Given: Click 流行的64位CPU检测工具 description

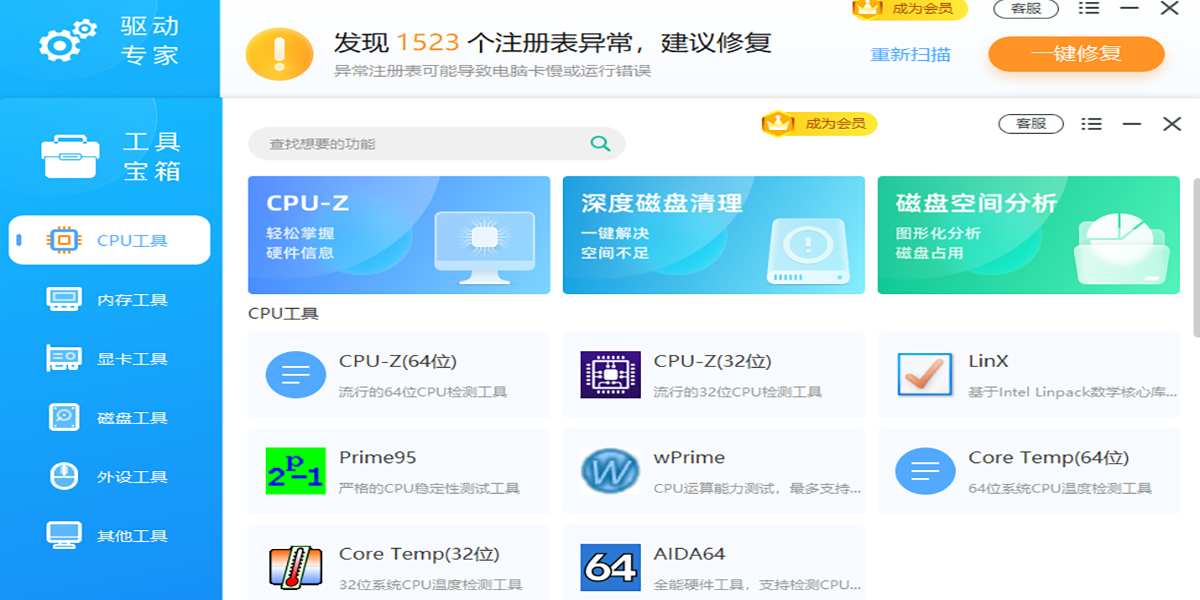Looking at the screenshot, I should coord(423,392).
